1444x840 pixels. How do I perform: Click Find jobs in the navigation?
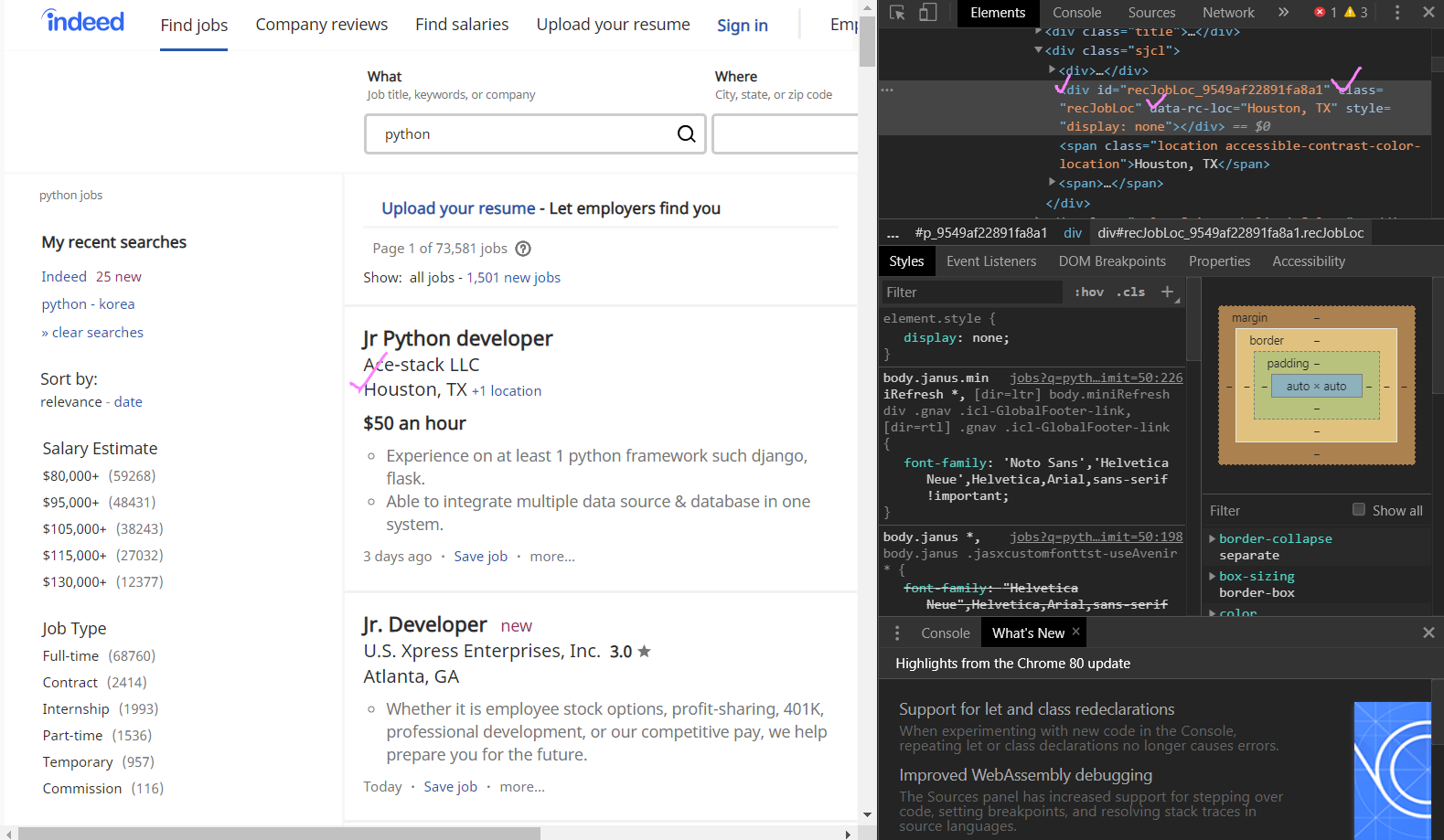tap(194, 25)
